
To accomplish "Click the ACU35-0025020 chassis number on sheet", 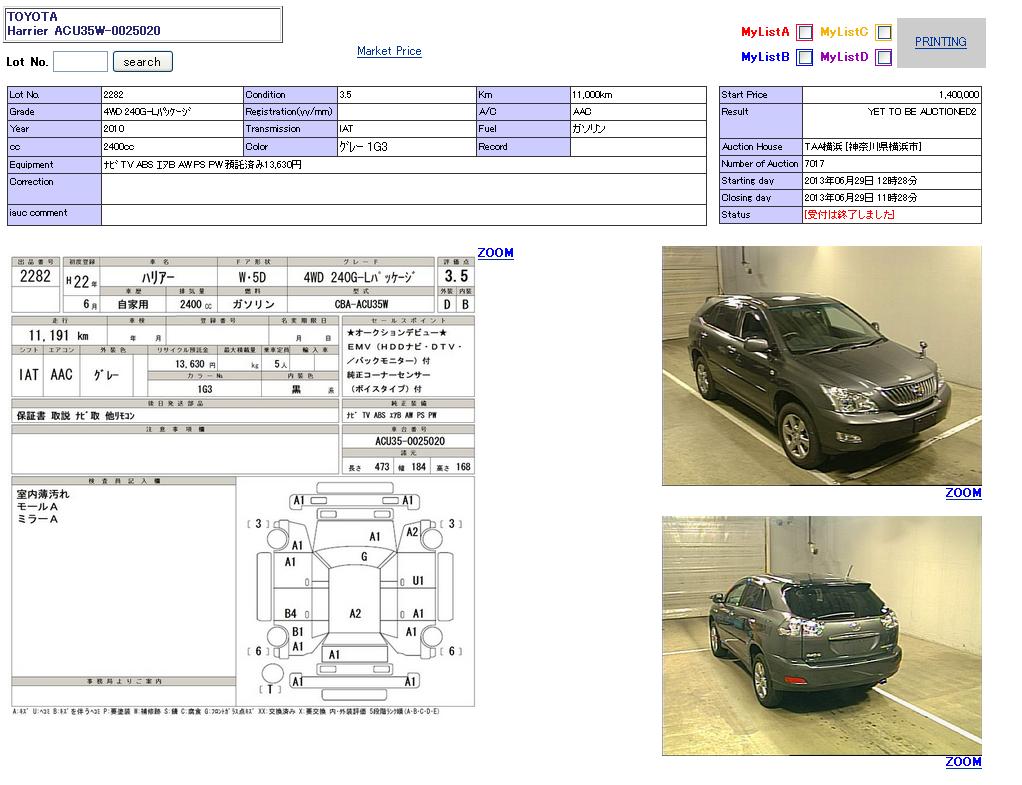I will point(409,441).
